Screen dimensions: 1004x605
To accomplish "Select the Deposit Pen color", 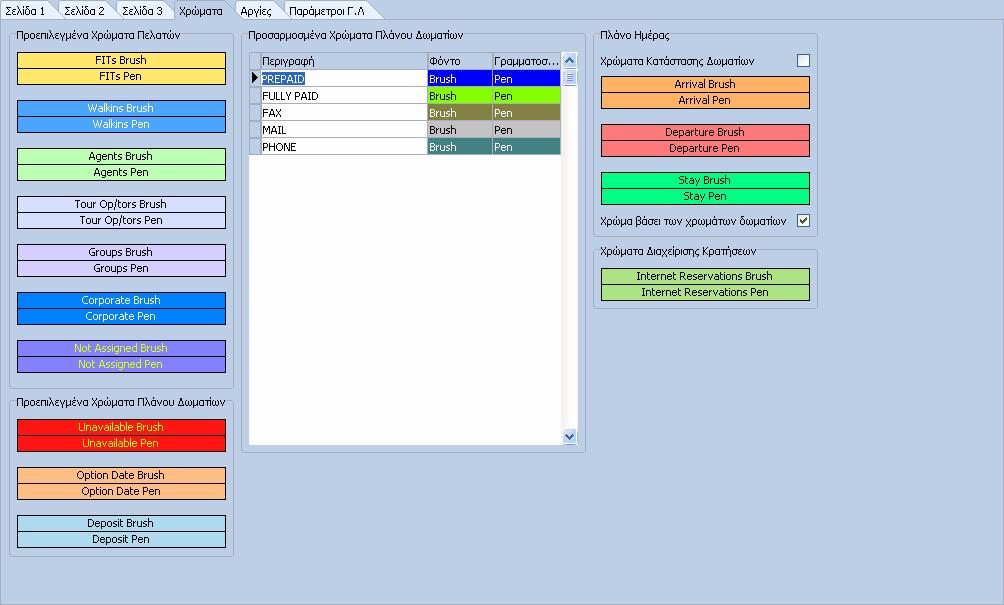I will 121,539.
